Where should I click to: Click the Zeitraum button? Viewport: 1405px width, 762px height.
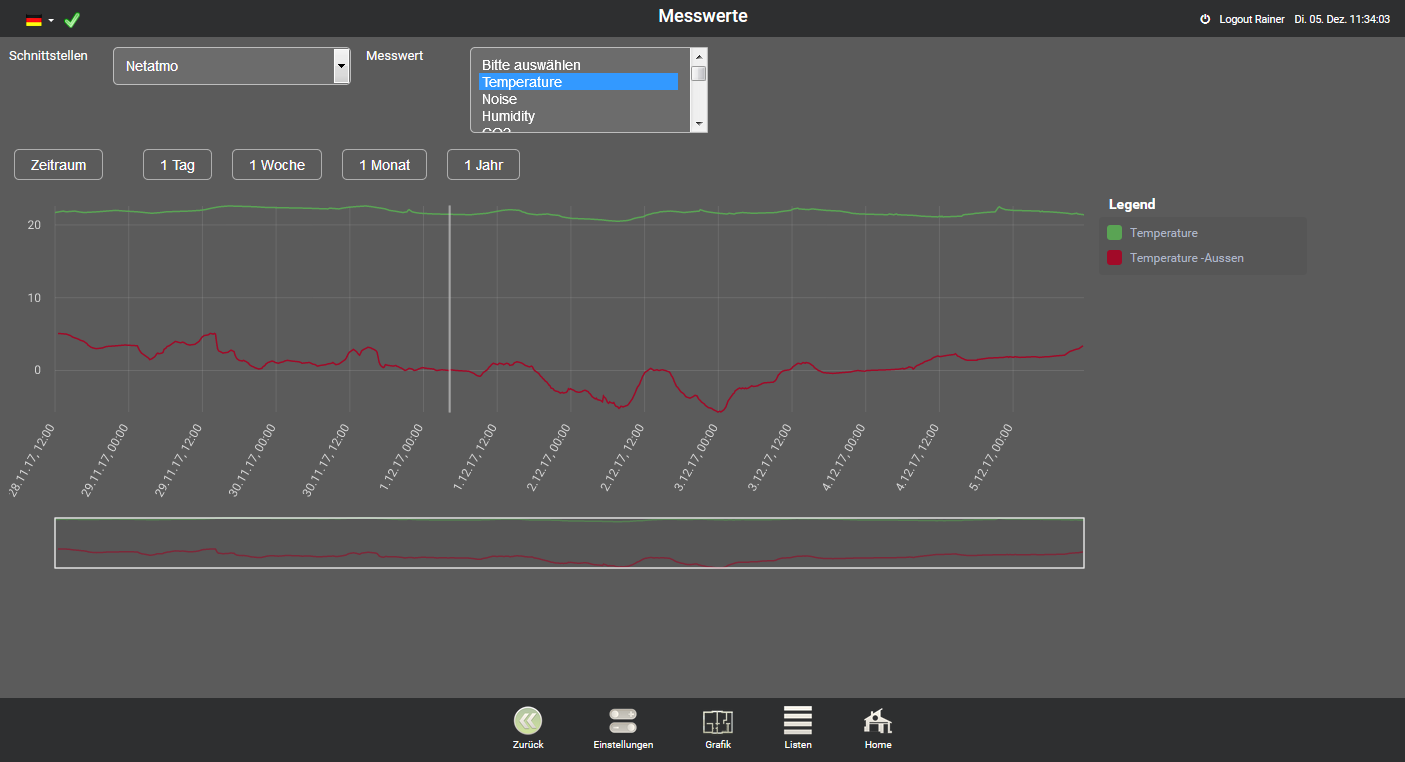click(x=58, y=165)
